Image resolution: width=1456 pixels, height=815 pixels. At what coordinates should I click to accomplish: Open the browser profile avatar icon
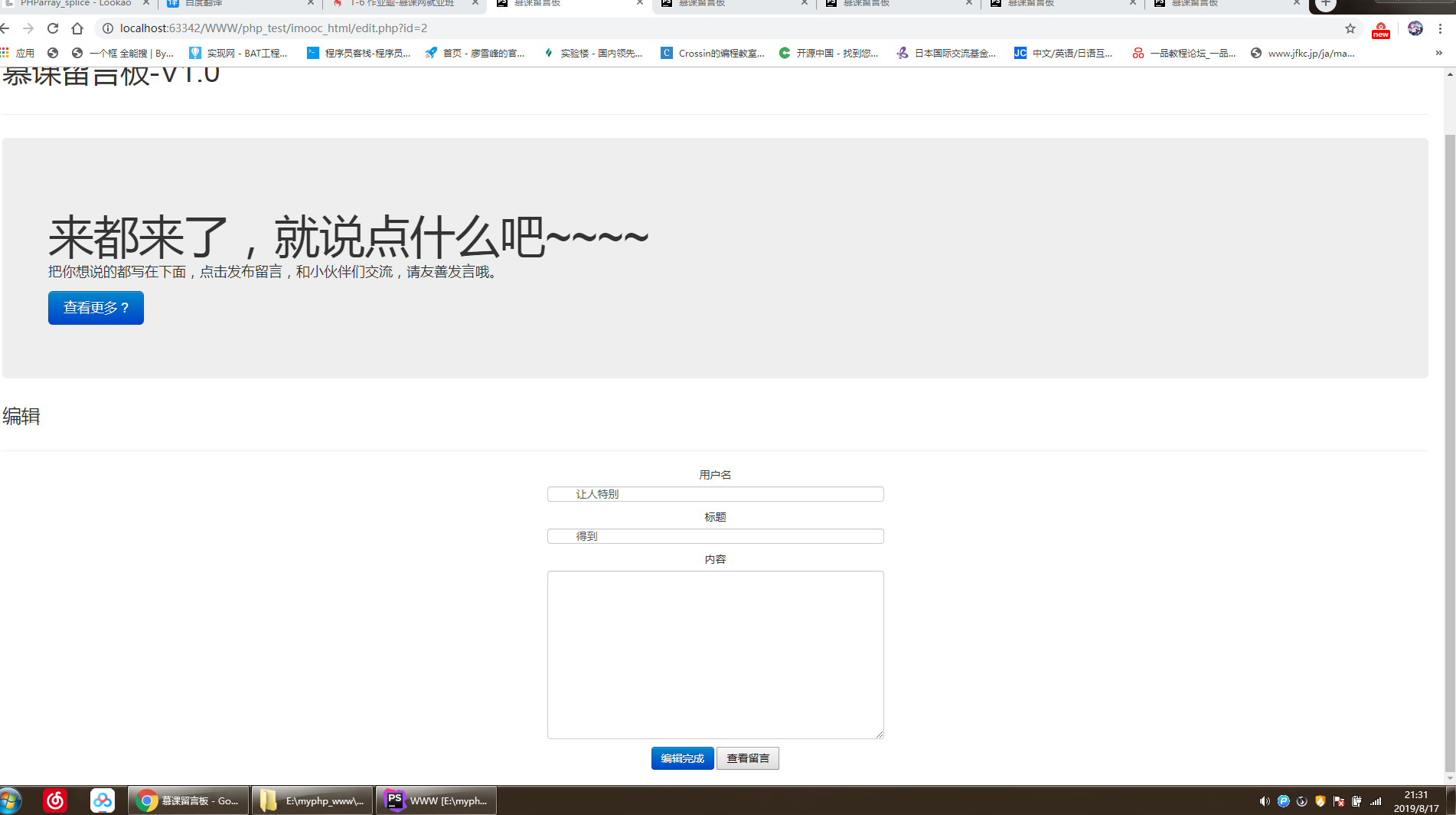(x=1415, y=28)
